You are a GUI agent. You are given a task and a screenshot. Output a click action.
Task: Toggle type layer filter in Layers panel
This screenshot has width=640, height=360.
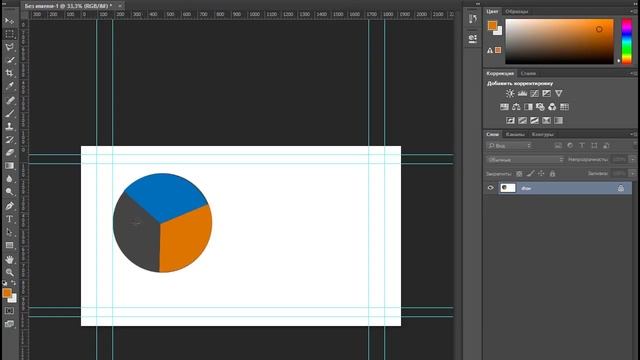[x=582, y=146]
